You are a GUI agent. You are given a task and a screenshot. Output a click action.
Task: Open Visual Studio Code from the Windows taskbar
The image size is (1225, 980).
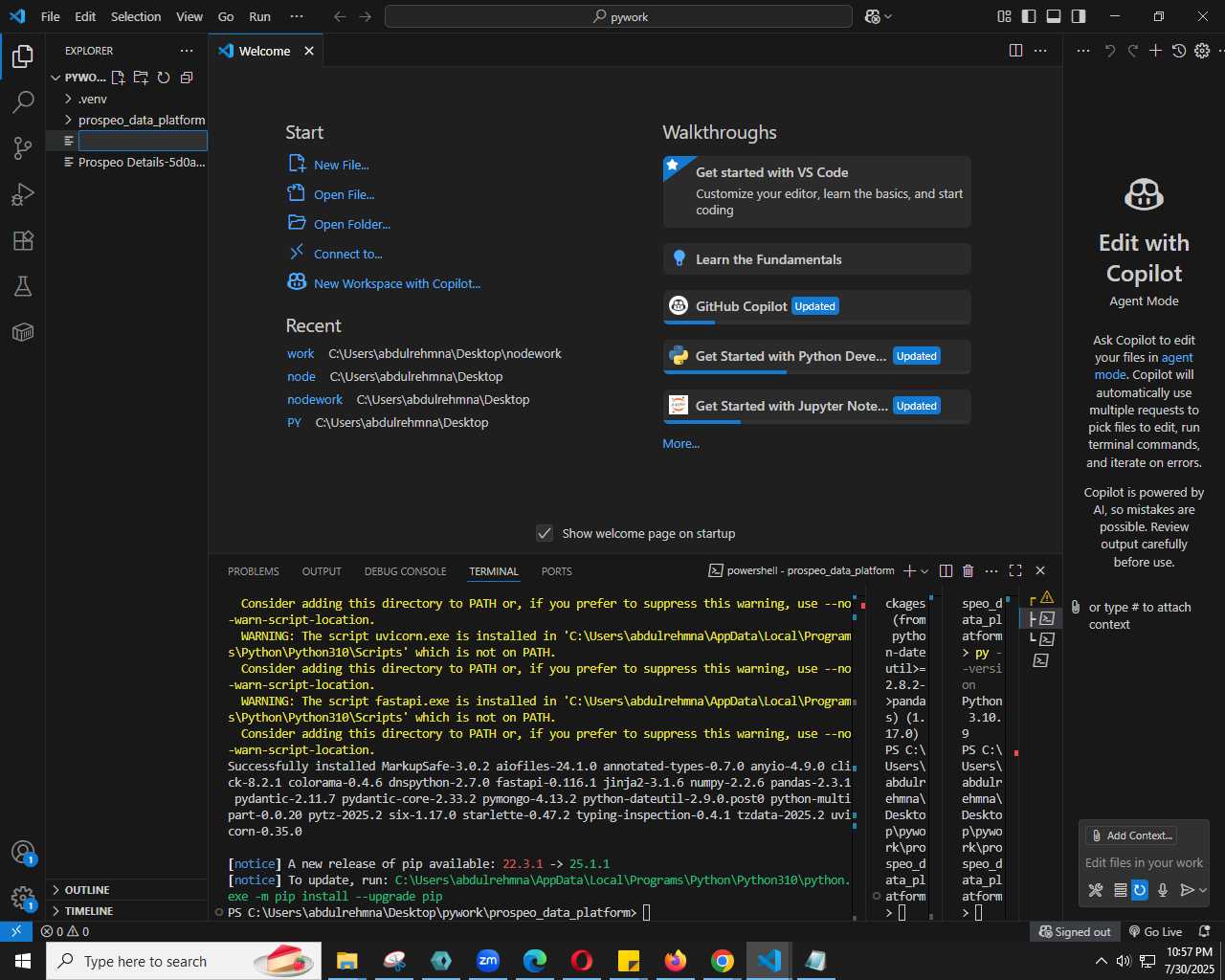coord(769,960)
